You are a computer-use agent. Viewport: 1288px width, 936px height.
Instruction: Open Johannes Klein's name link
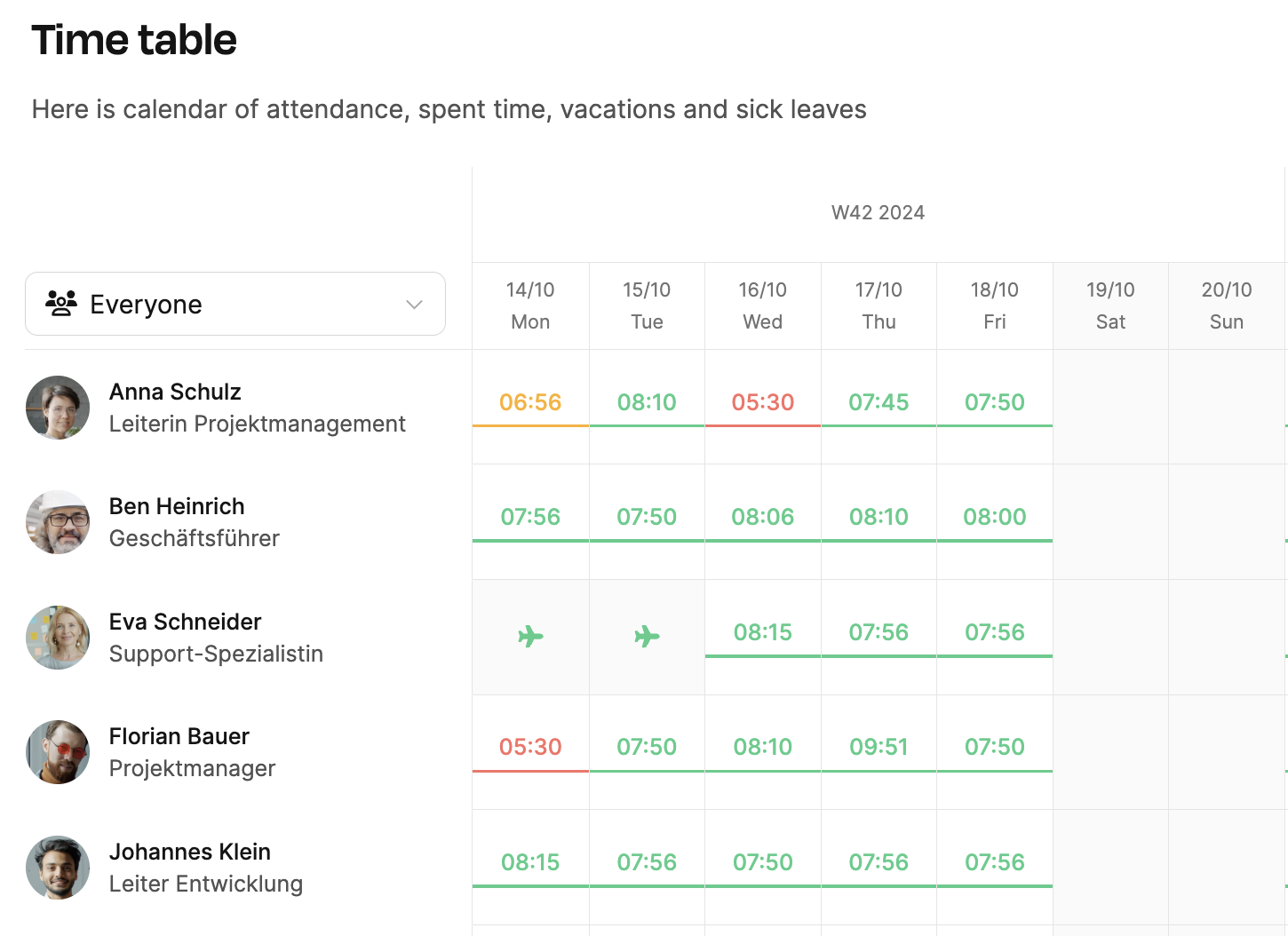point(190,852)
